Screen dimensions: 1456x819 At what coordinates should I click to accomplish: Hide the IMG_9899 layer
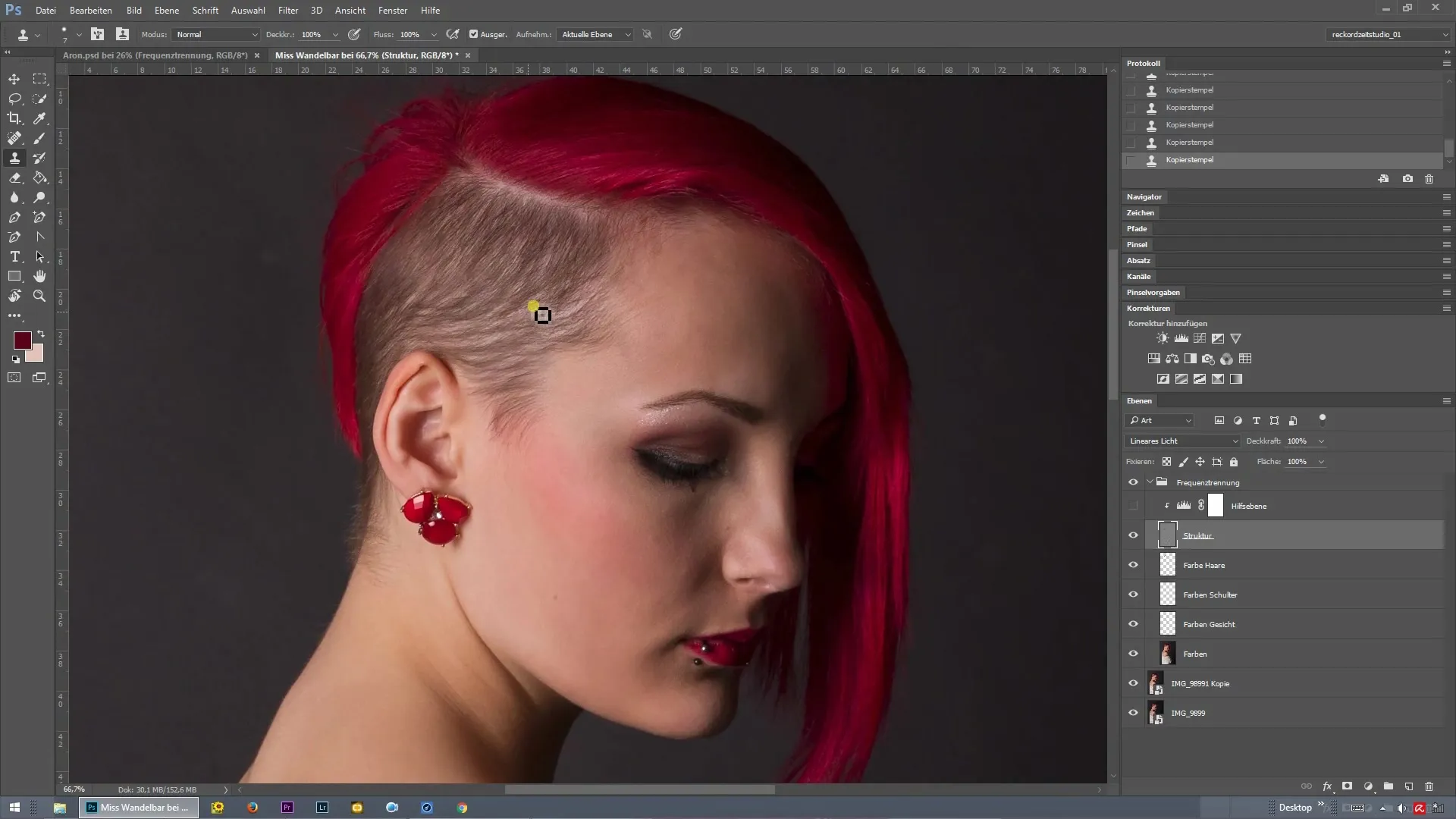[1133, 713]
